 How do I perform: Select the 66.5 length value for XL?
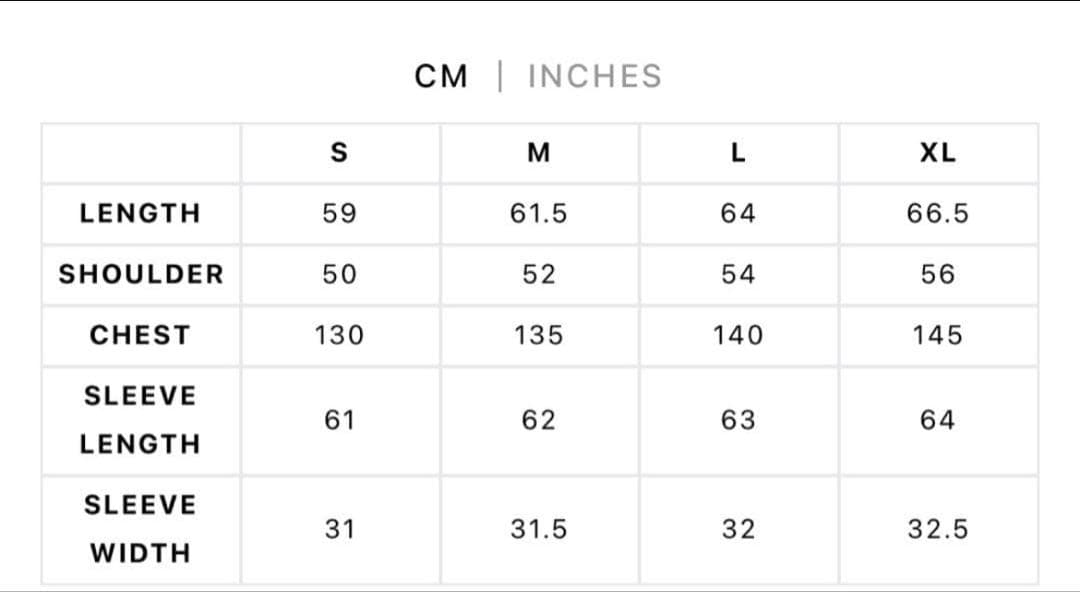pos(938,213)
